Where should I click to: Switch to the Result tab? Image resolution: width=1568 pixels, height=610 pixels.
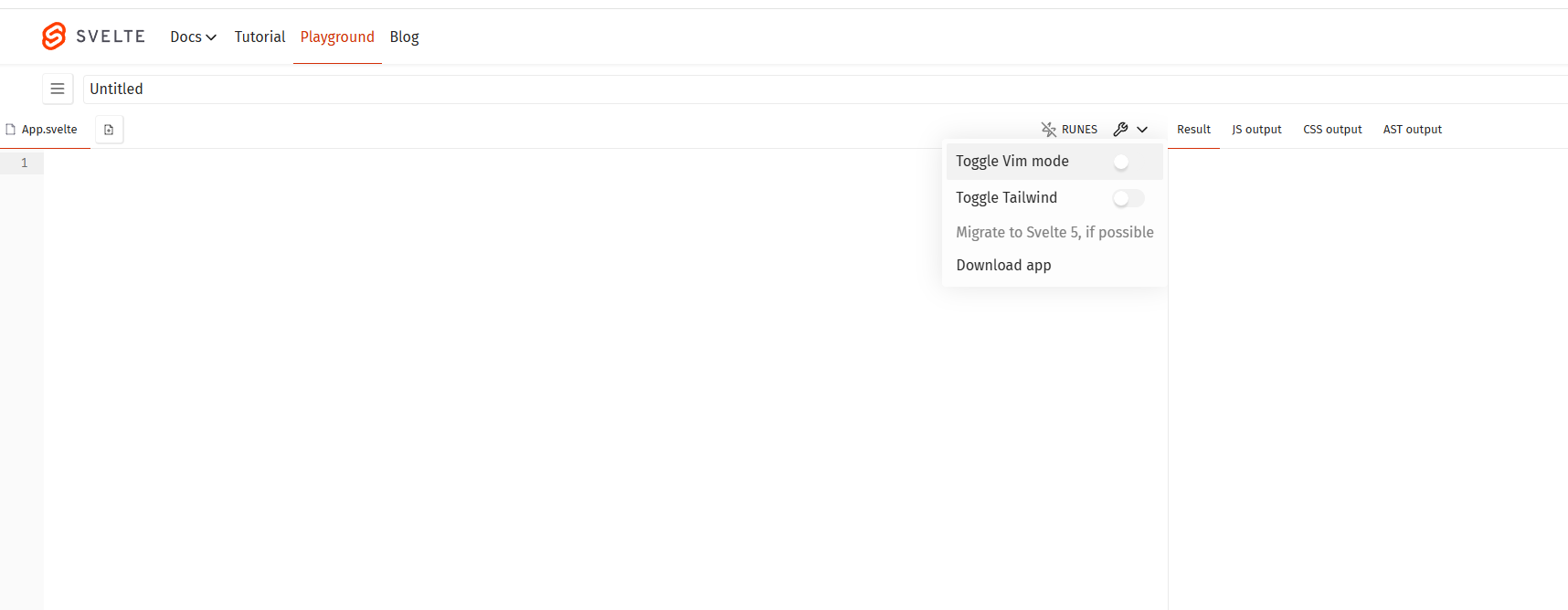(x=1193, y=130)
